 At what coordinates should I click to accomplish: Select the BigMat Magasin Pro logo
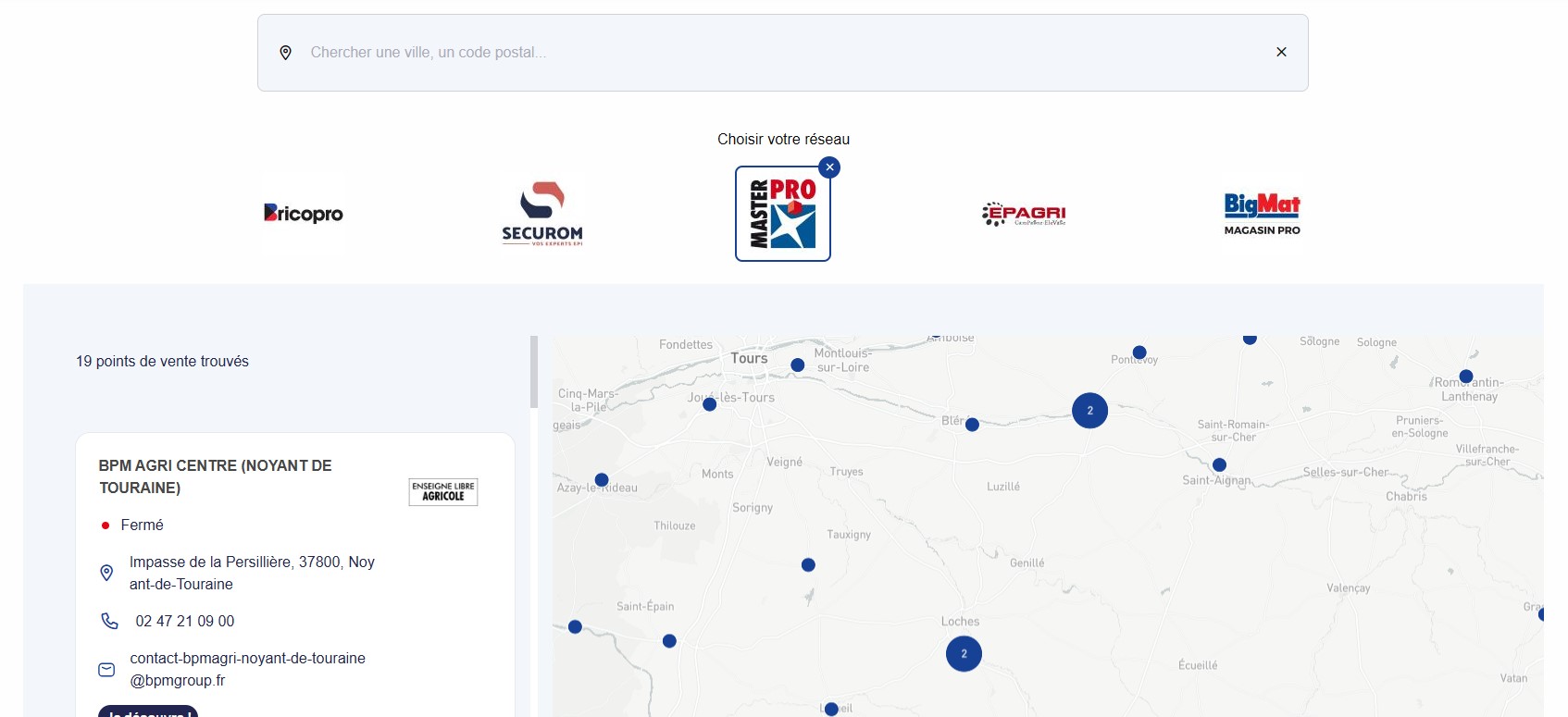tap(1263, 214)
